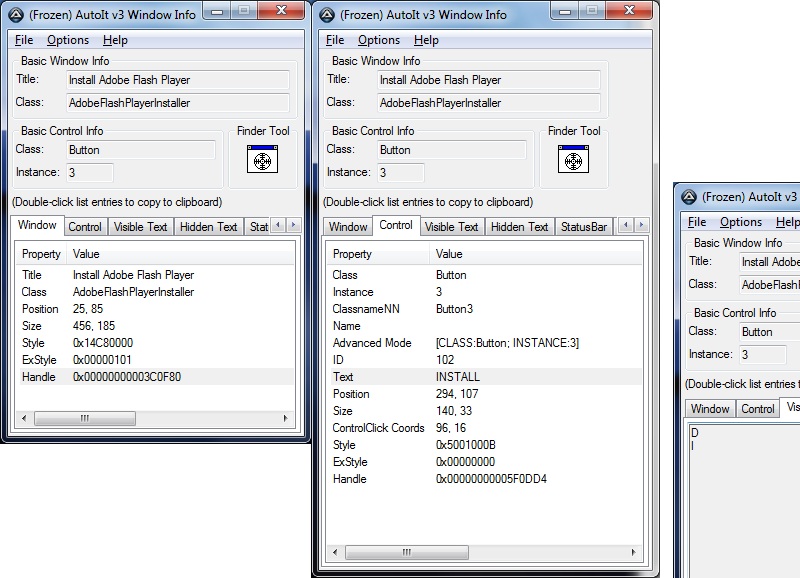Select the Text value INSTALL

pos(458,377)
